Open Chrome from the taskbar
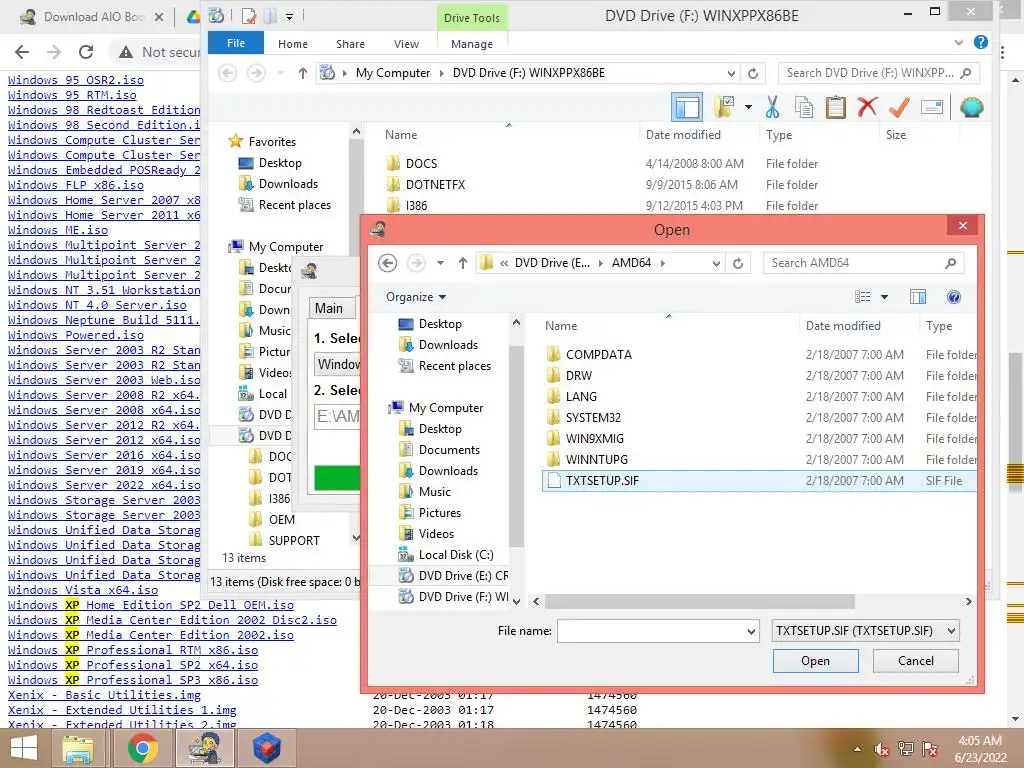 point(143,748)
